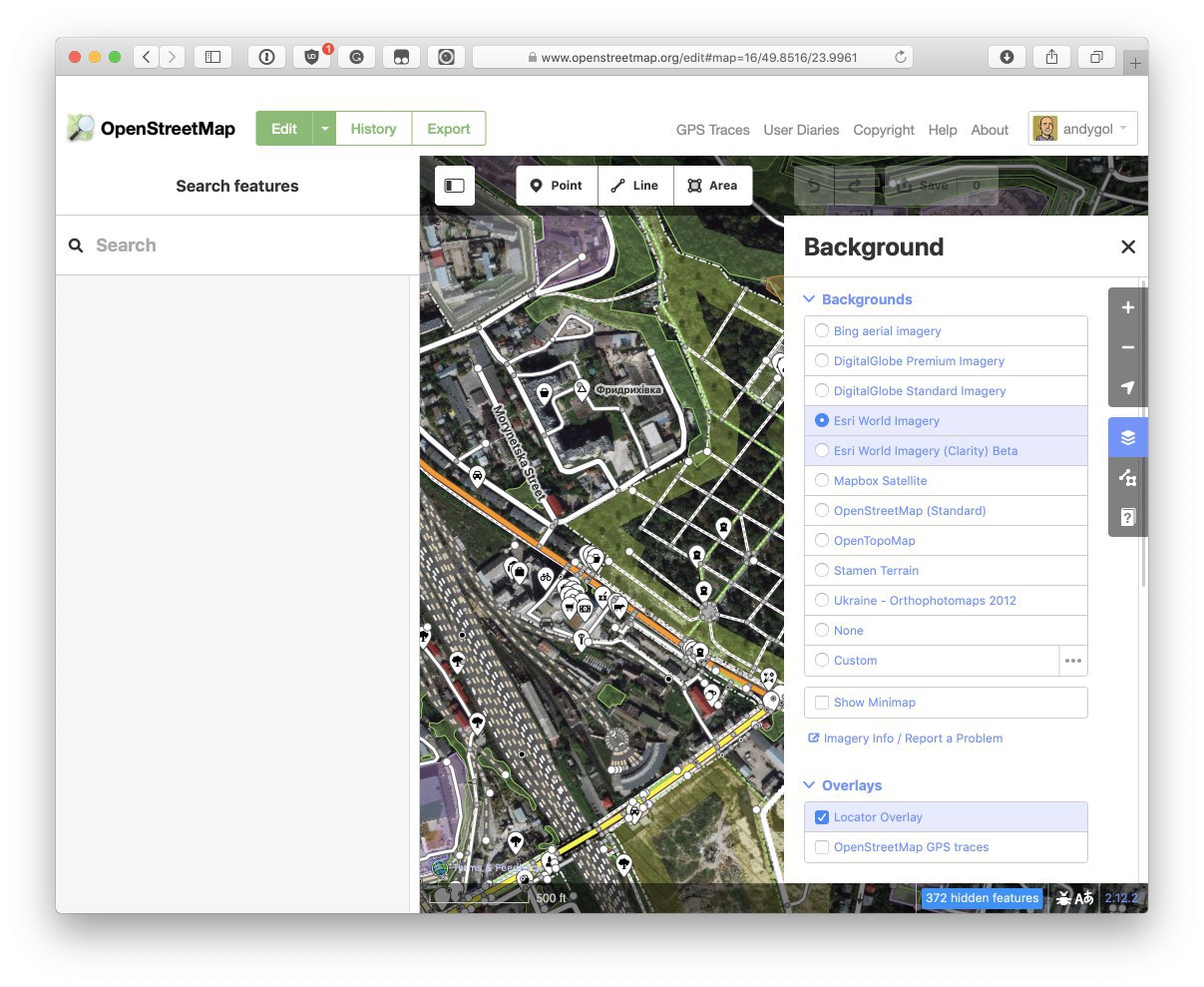Viewport: 1204px width, 987px height.
Task: Select Ukraine - Orthophotomaps 2012 background
Action: pyautogui.click(x=946, y=601)
